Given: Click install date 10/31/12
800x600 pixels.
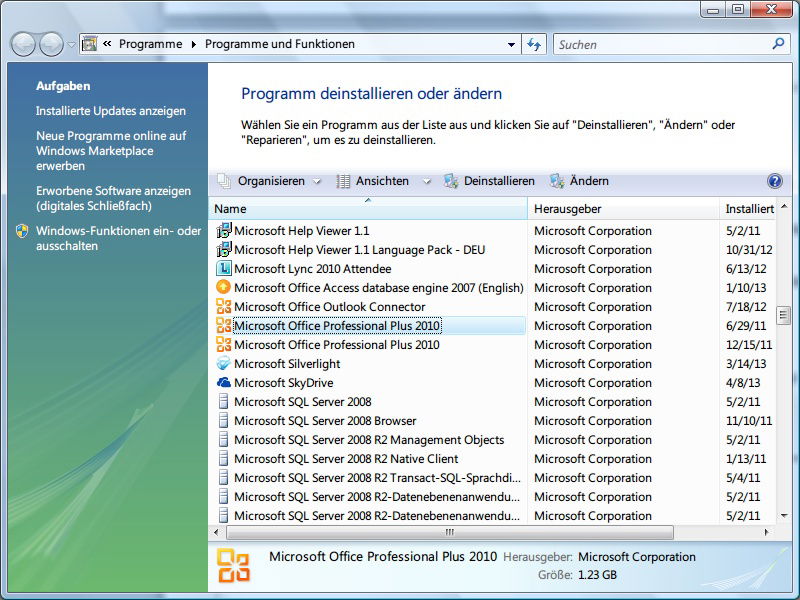Looking at the screenshot, I should pos(749,250).
